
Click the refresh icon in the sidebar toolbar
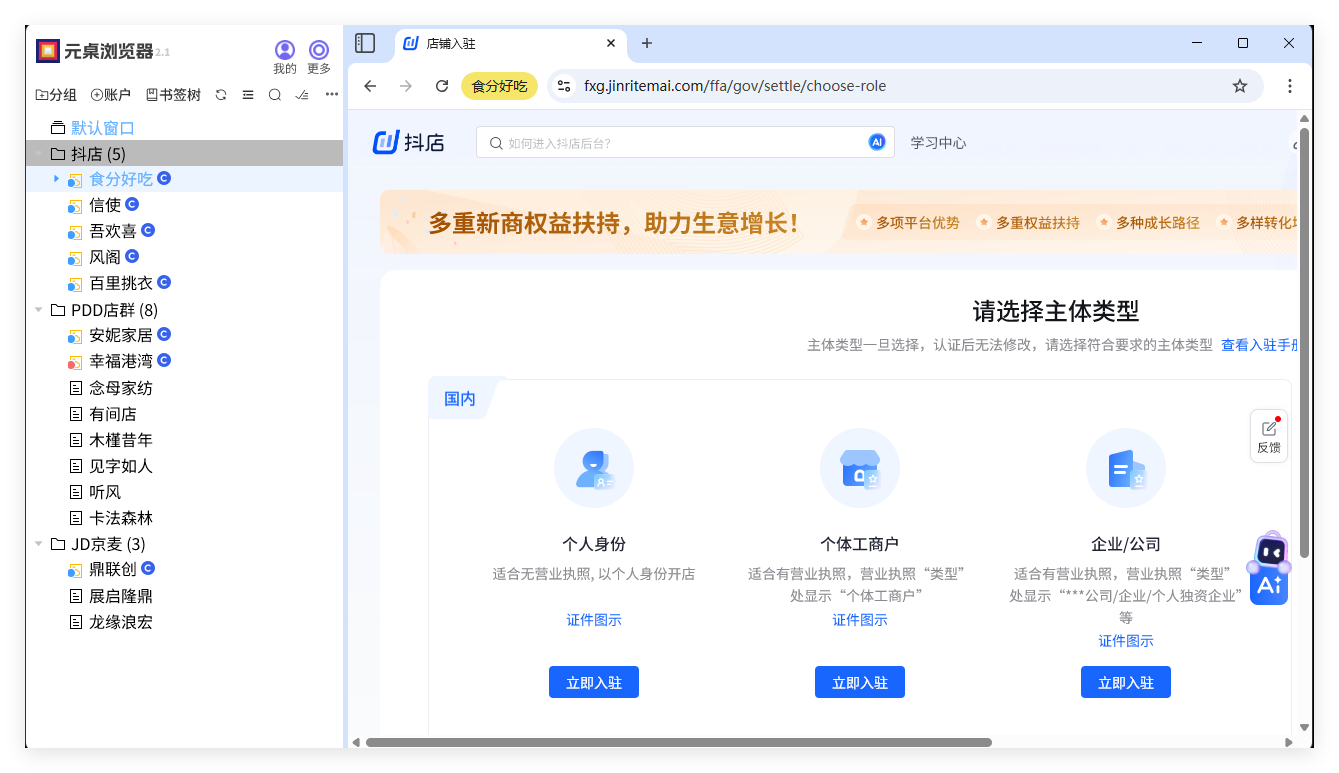(x=221, y=95)
